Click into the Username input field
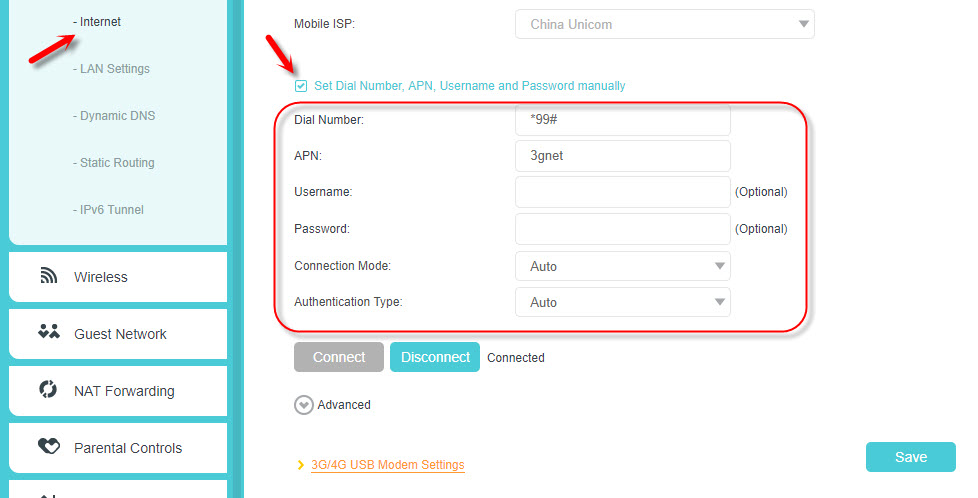 622,192
